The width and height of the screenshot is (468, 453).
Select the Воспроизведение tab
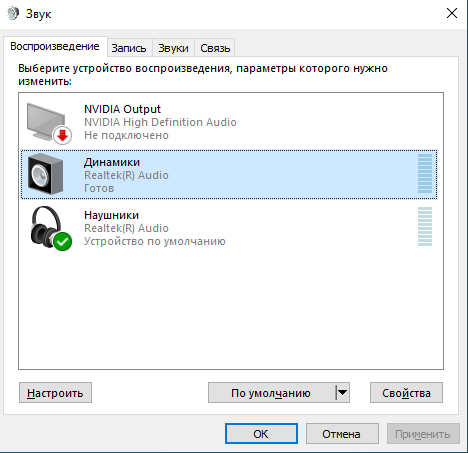(55, 46)
